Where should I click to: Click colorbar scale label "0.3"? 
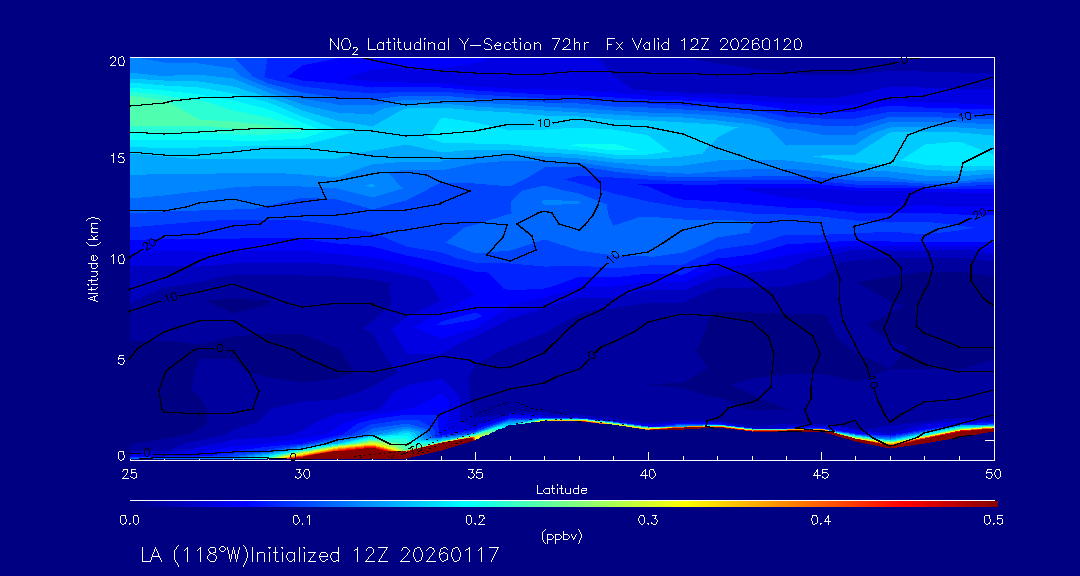coord(648,520)
